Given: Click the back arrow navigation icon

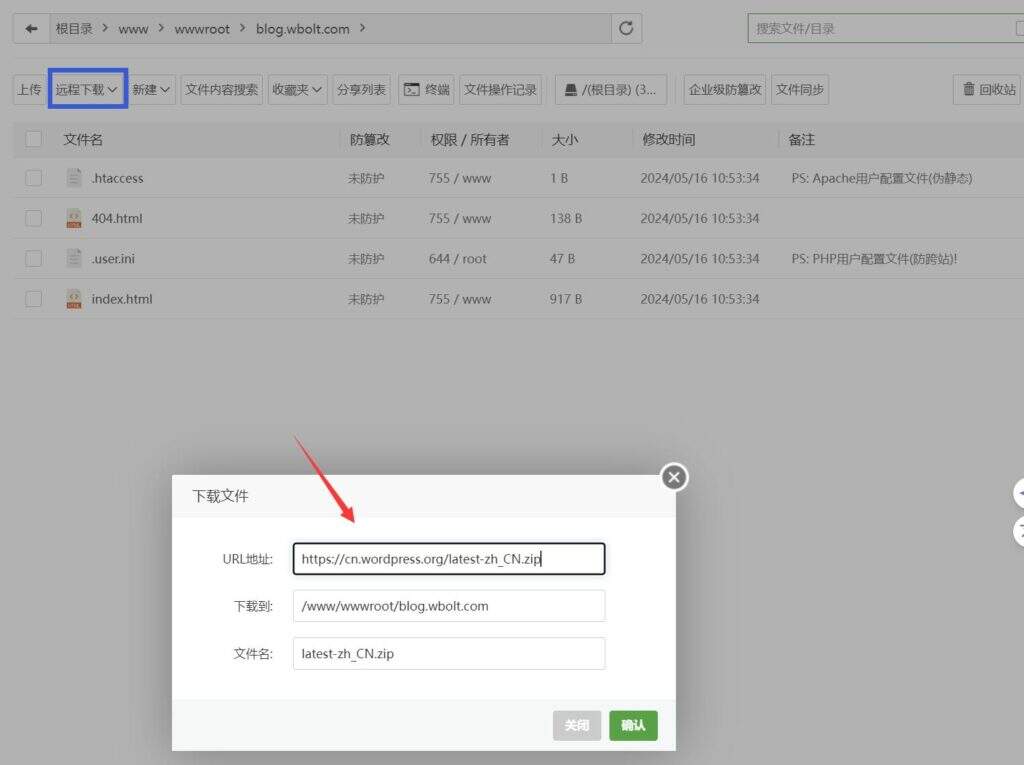Looking at the screenshot, I should 32,29.
